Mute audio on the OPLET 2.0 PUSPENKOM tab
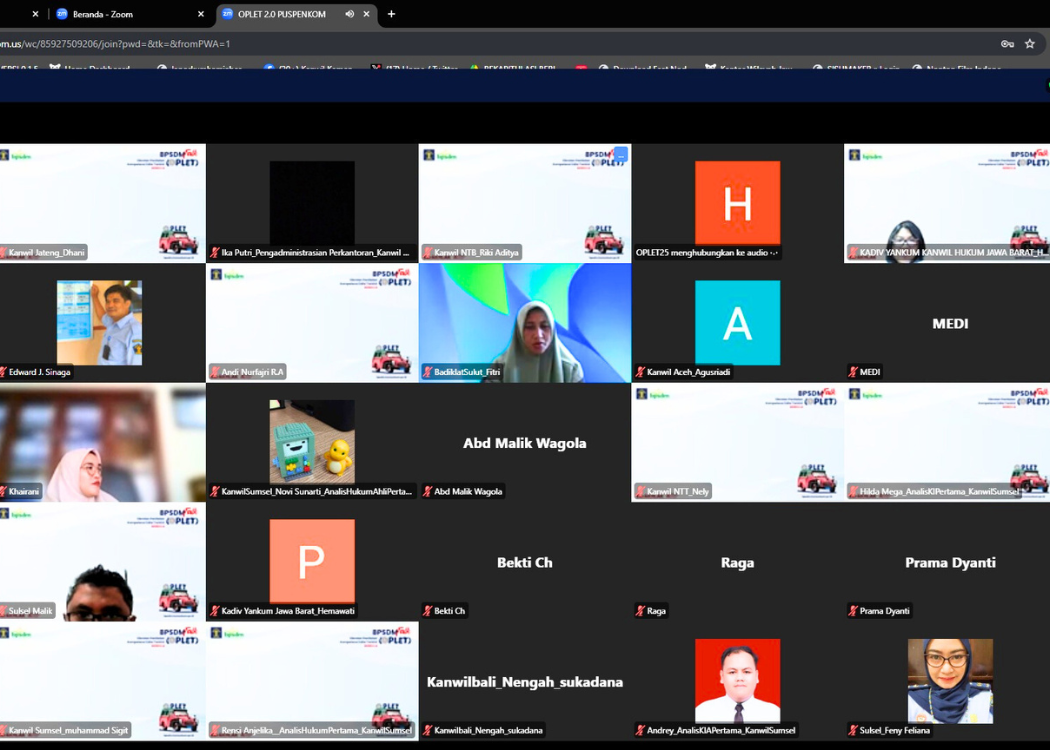This screenshot has width=1050, height=750. point(349,14)
